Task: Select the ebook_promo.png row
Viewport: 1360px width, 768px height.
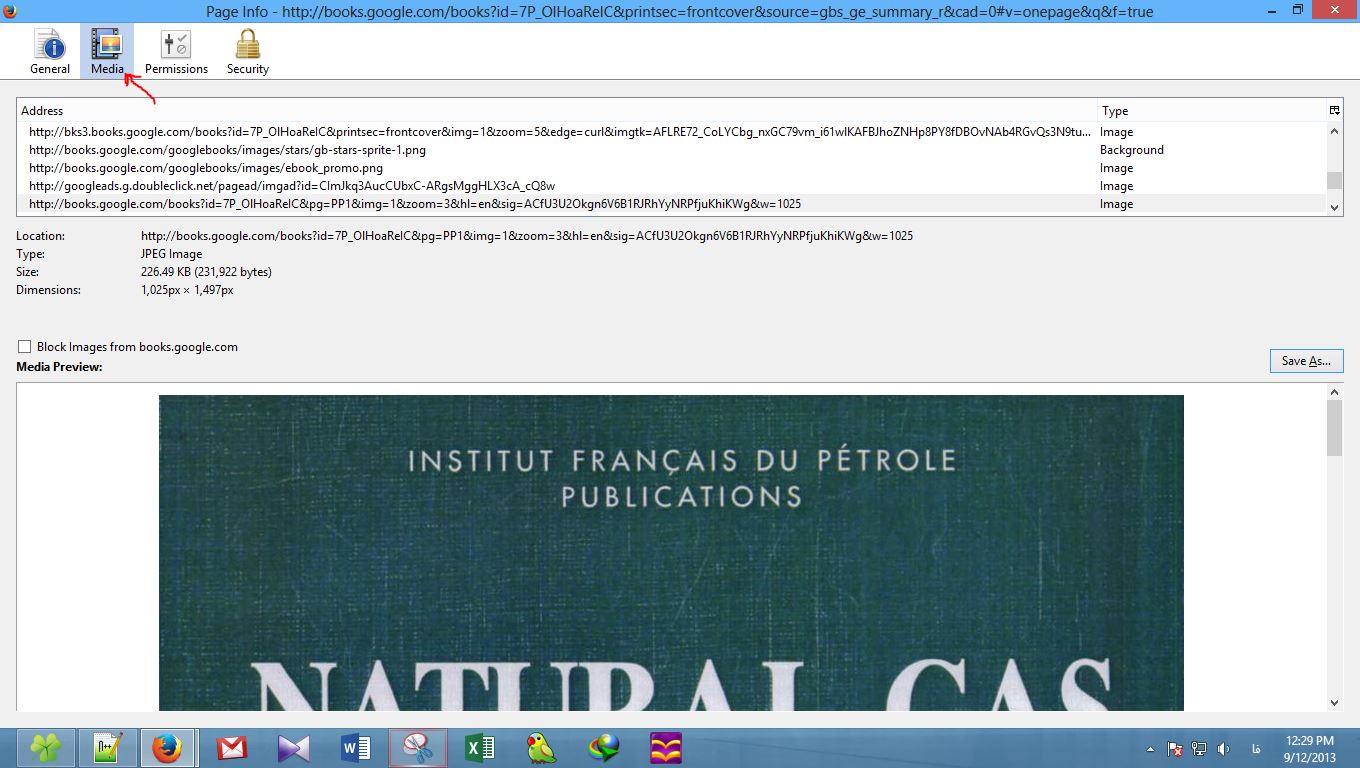Action: click(672, 168)
